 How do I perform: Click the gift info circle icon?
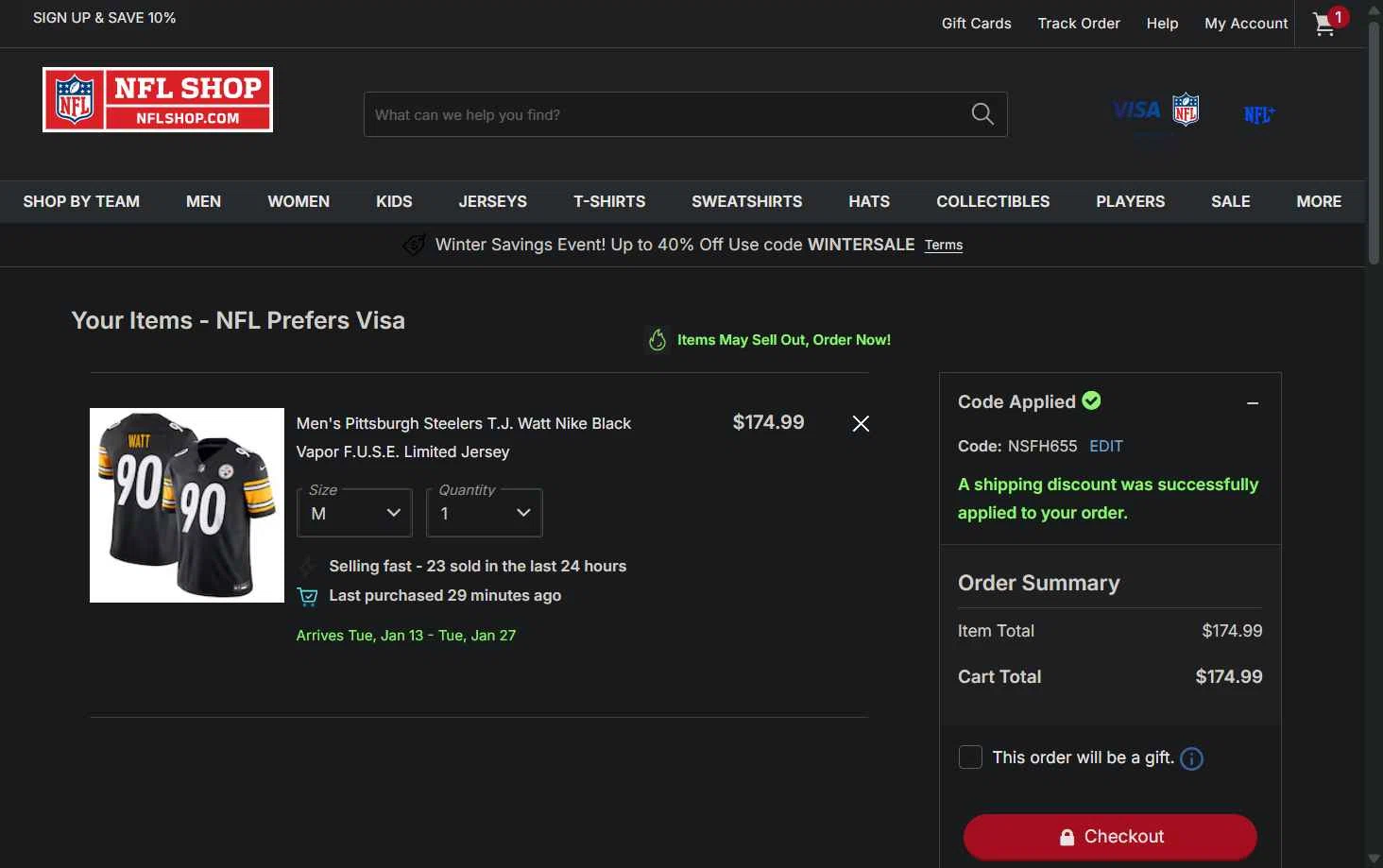[1192, 758]
